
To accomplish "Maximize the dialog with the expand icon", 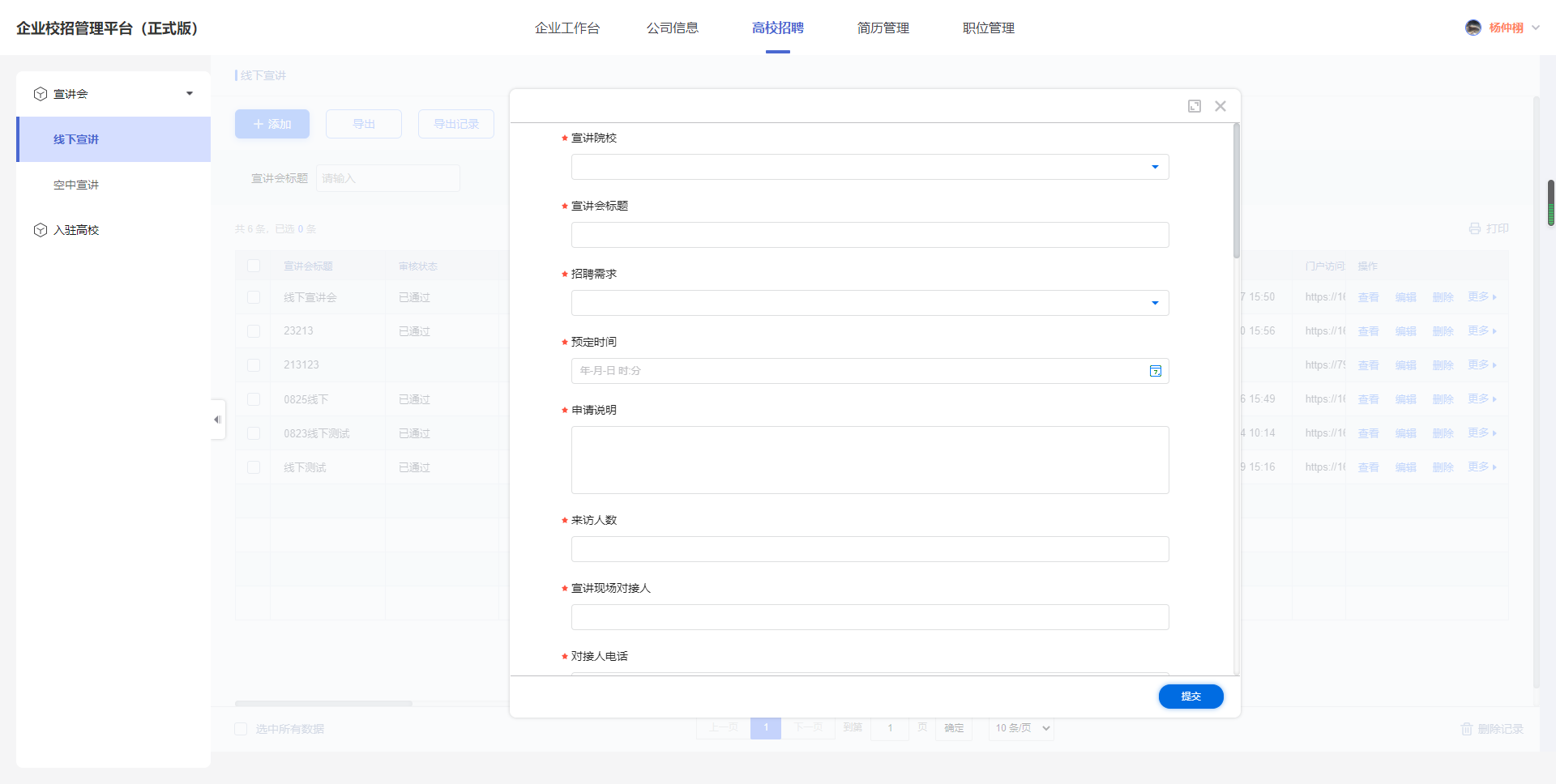I will (x=1194, y=106).
